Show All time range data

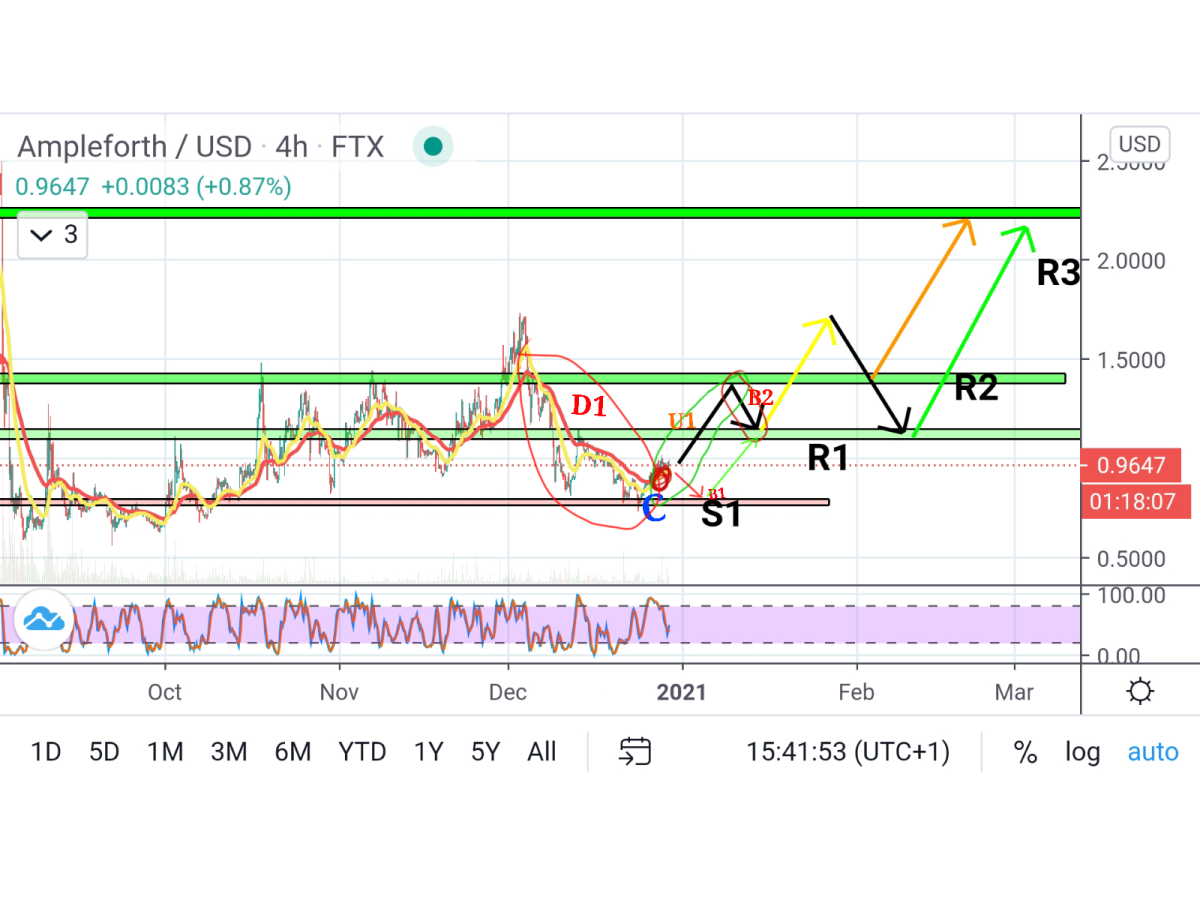click(x=542, y=752)
